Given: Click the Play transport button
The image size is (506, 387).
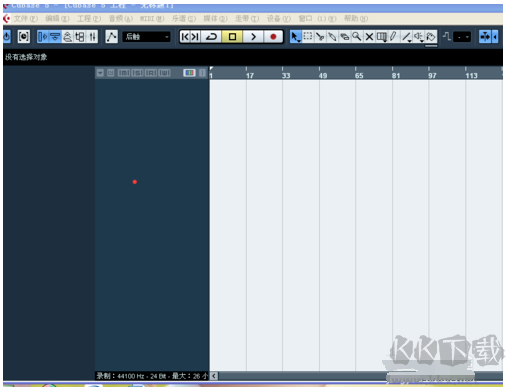Looking at the screenshot, I should click(x=253, y=37).
